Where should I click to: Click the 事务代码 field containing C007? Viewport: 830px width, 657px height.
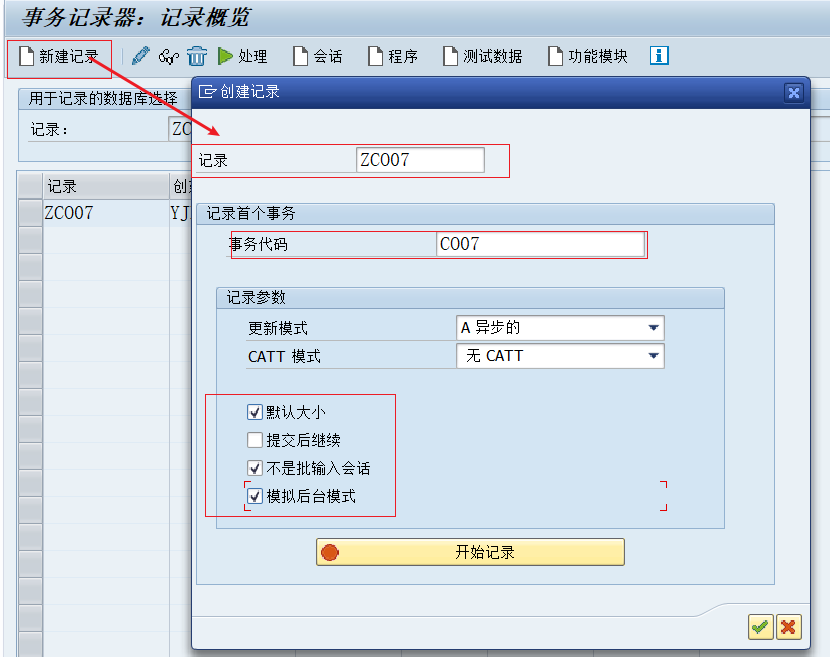(x=540, y=244)
